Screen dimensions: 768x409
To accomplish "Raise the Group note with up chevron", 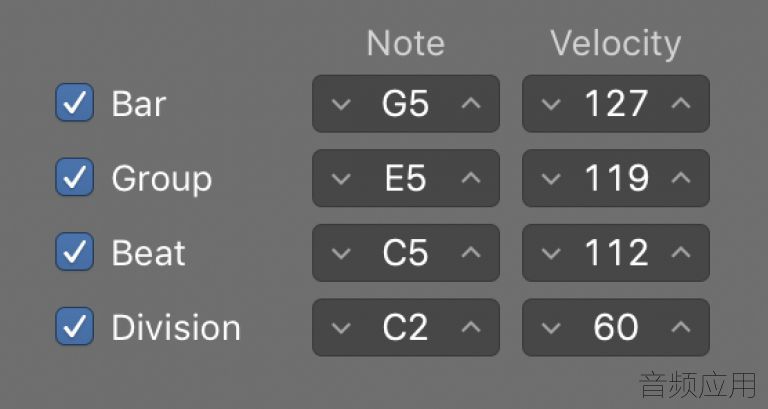I will (x=471, y=177).
